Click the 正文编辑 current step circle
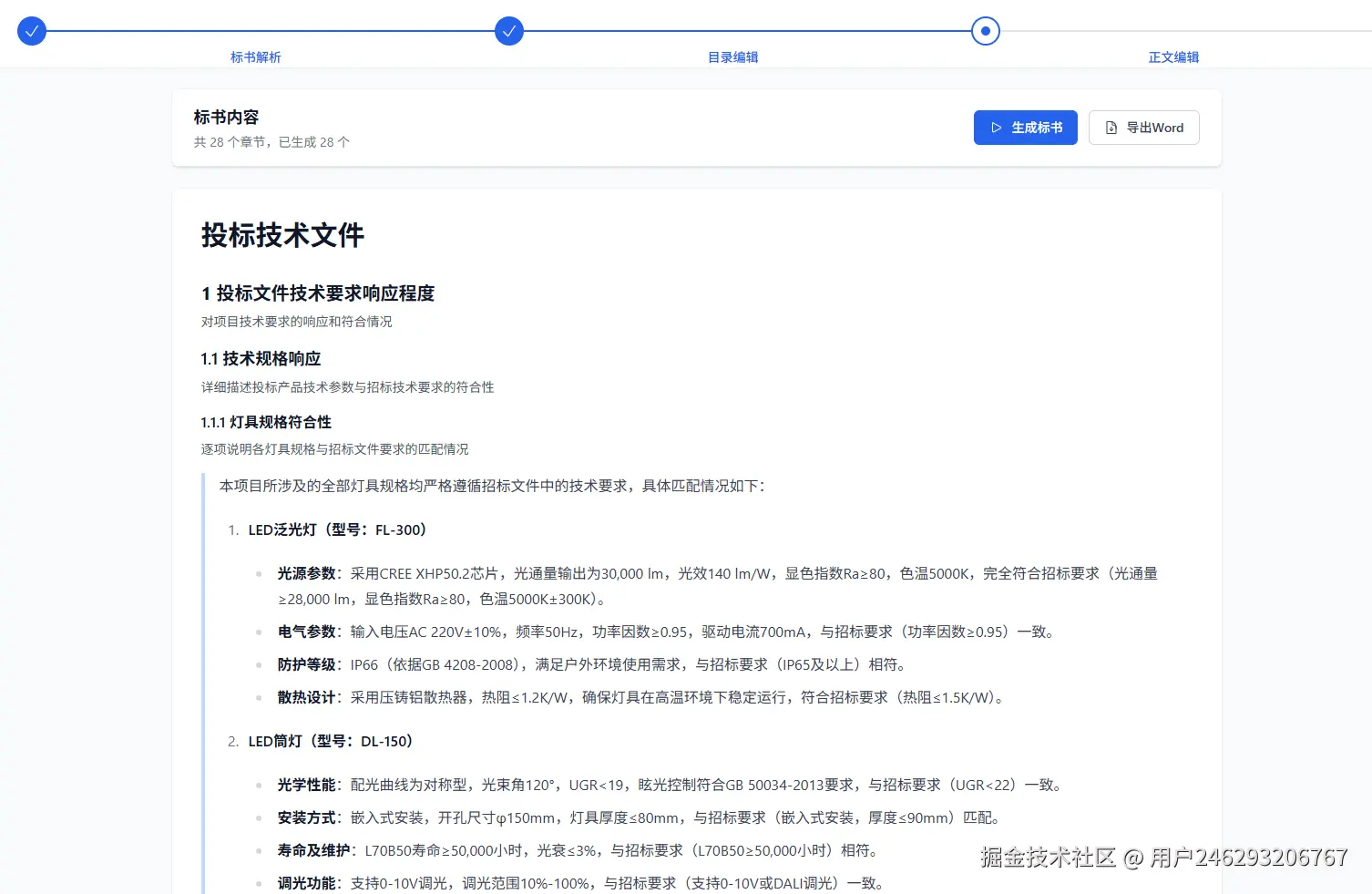This screenshot has width=1372, height=894. point(986,31)
